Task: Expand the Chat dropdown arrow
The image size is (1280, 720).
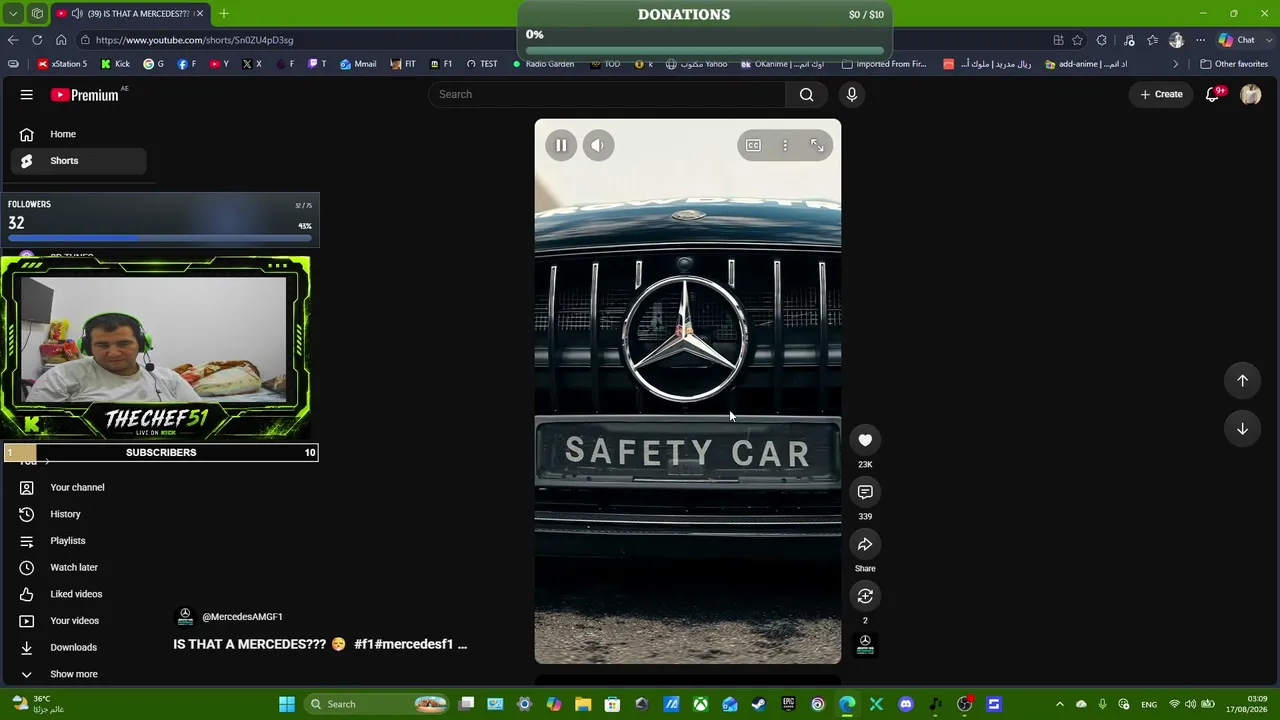Action: click(x=1267, y=40)
